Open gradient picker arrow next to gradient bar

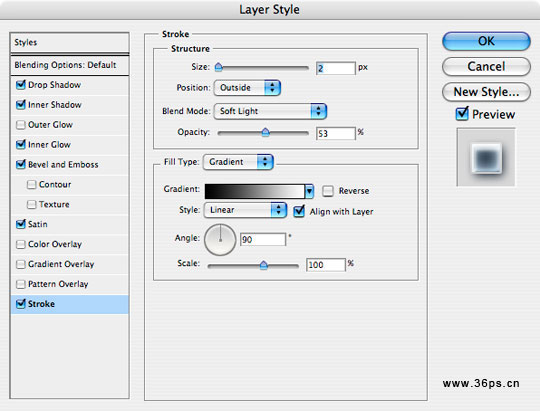(309, 191)
